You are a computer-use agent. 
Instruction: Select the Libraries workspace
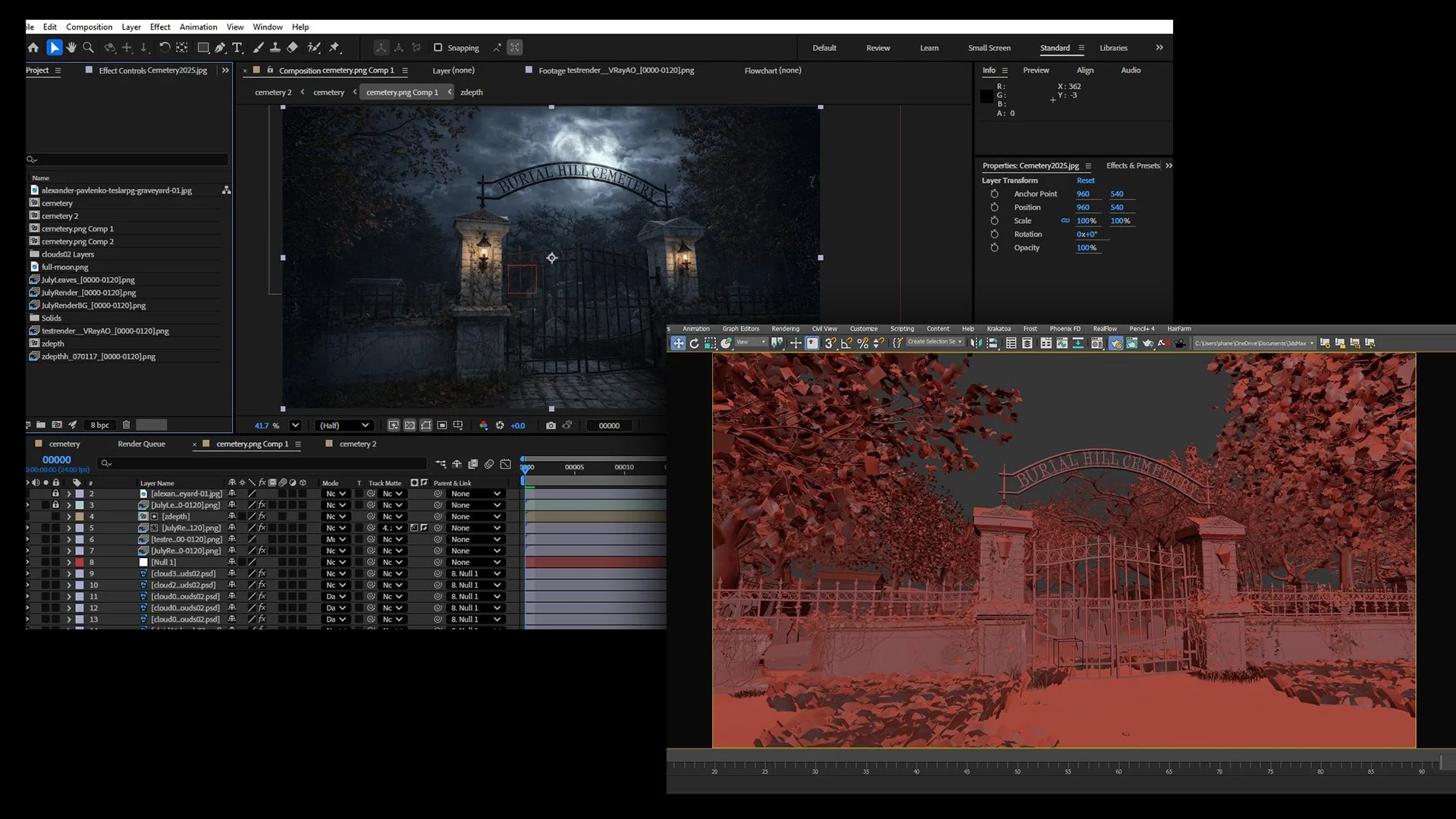[x=1113, y=48]
